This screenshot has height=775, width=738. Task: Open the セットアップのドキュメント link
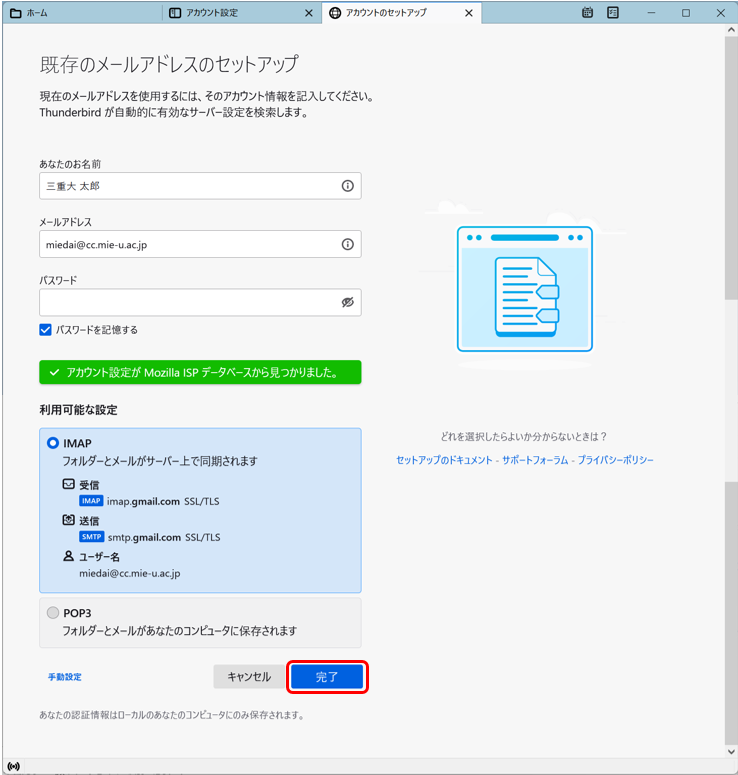[x=444, y=460]
